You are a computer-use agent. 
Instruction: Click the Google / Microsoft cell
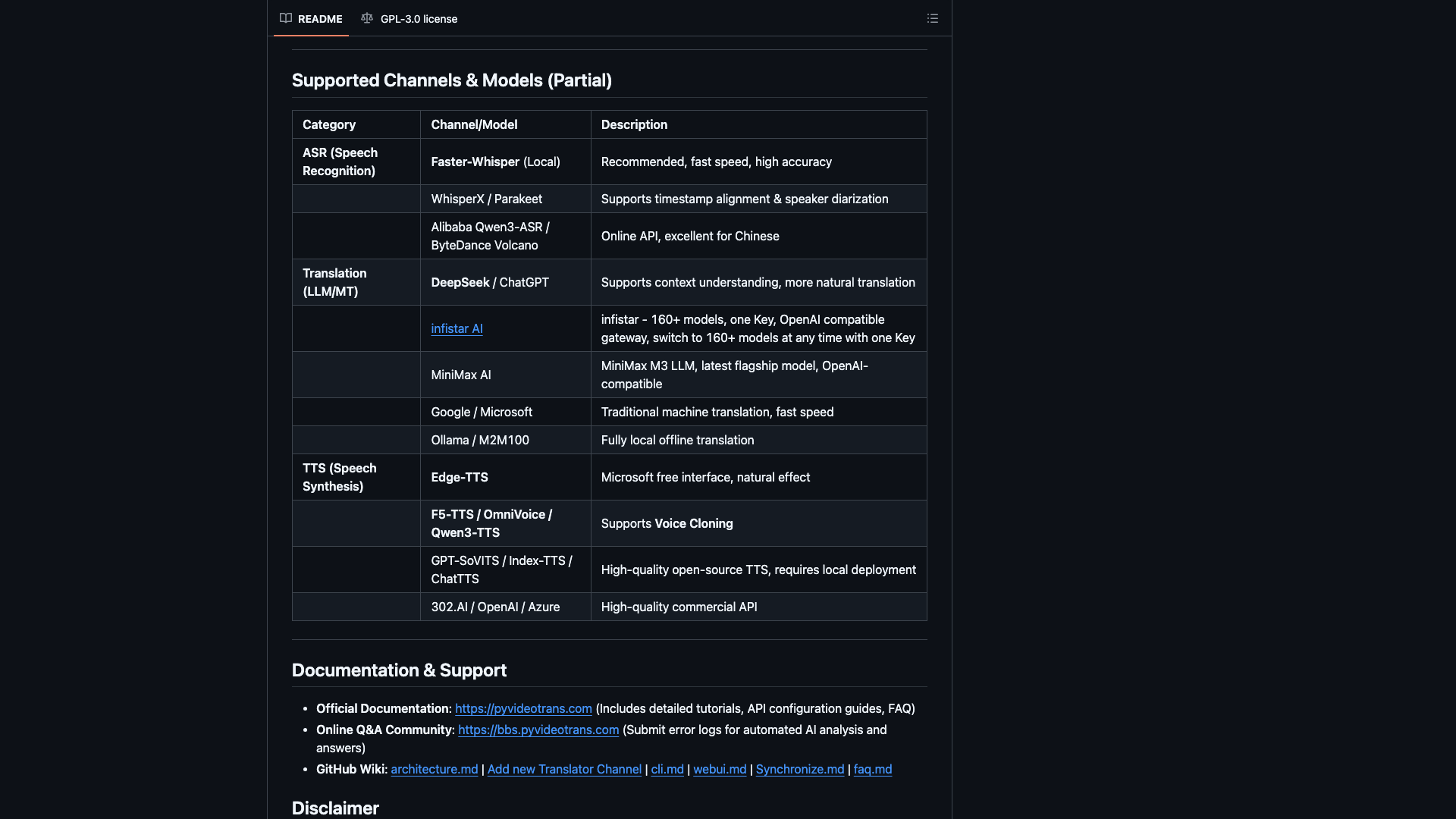tap(506, 412)
